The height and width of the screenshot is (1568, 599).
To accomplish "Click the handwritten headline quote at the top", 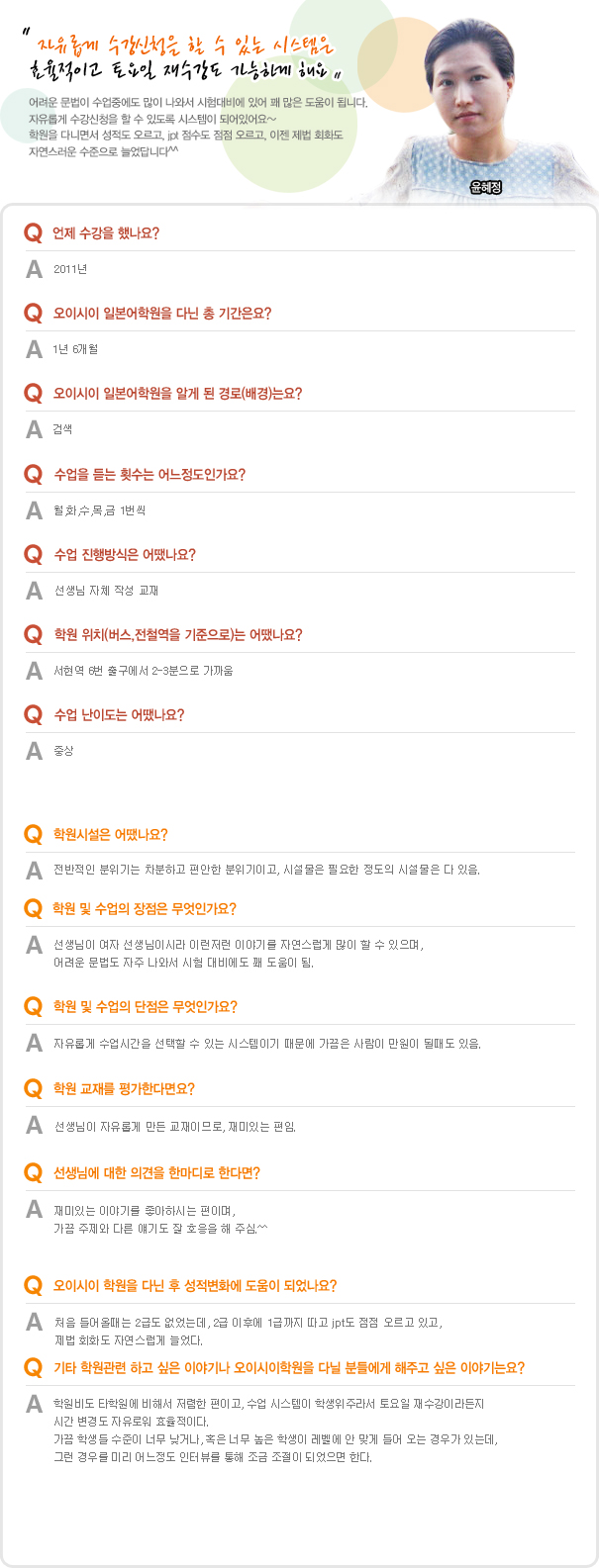I will click(x=185, y=57).
